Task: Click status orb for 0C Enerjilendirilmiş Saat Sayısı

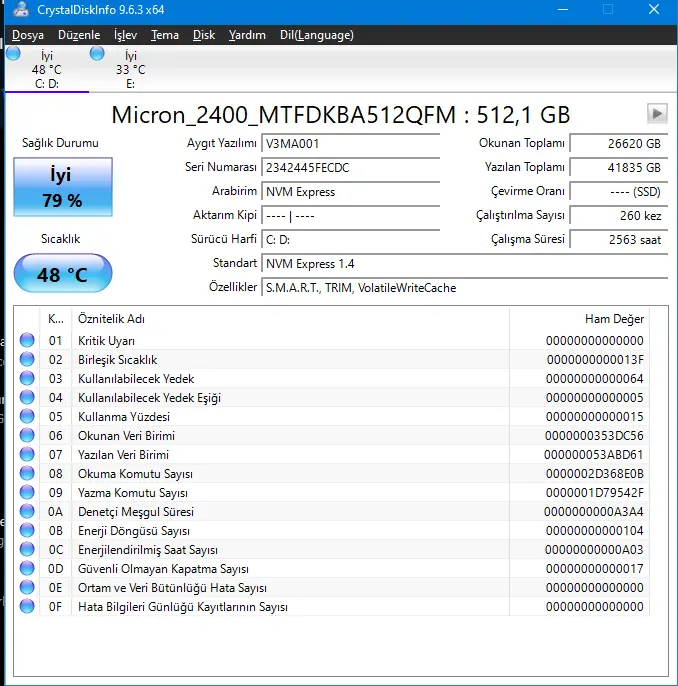Action: 27,550
